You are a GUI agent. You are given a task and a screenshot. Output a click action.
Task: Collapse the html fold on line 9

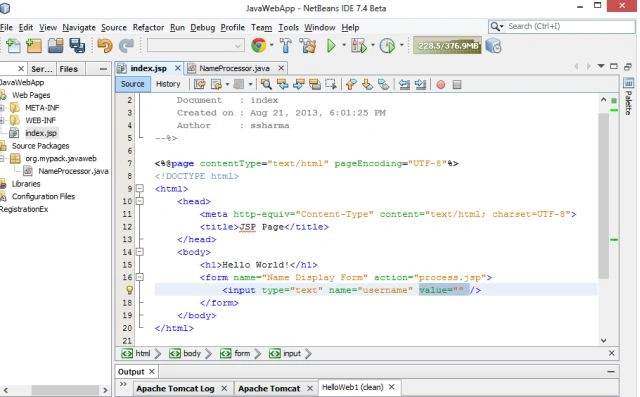[x=140, y=189]
